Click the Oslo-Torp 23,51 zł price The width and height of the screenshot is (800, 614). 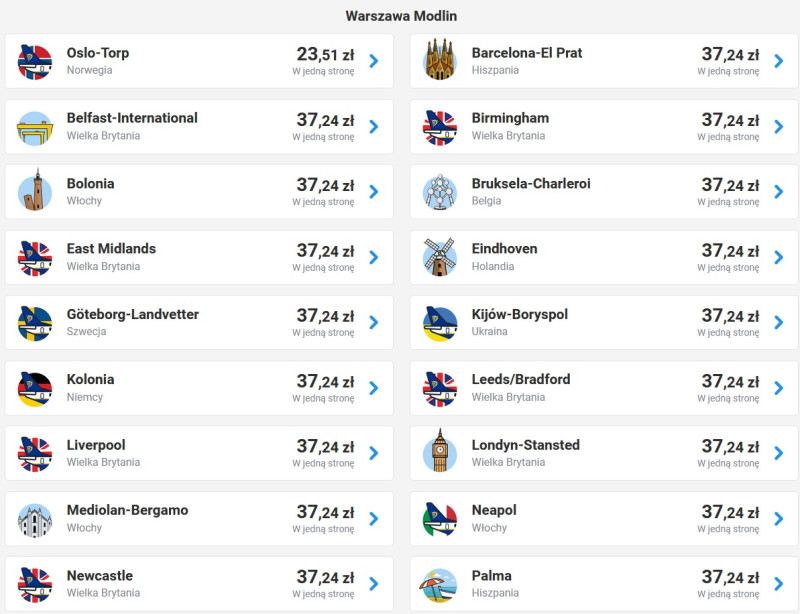click(326, 55)
